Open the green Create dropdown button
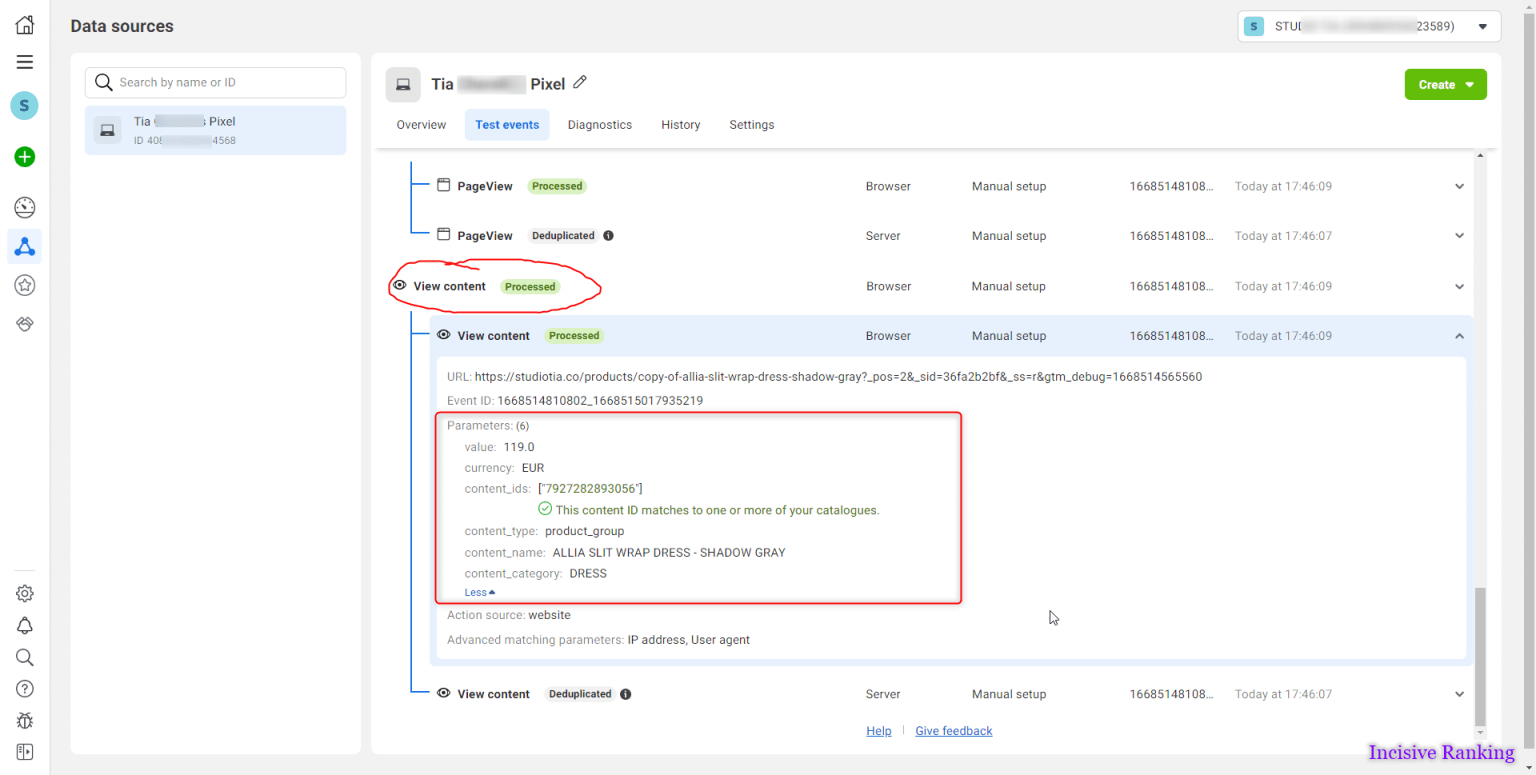 pyautogui.click(x=1445, y=85)
